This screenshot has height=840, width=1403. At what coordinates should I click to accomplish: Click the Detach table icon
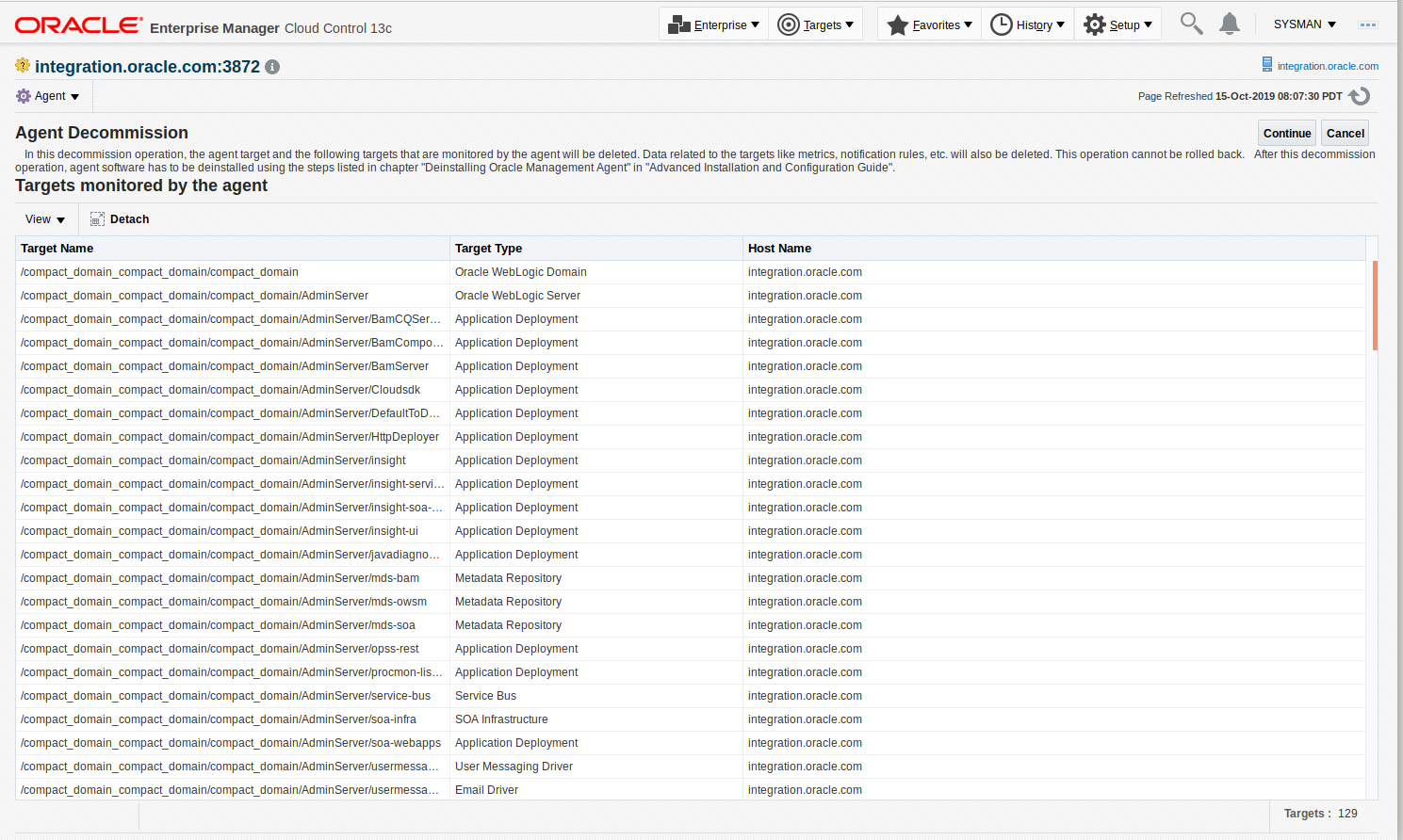(x=97, y=219)
